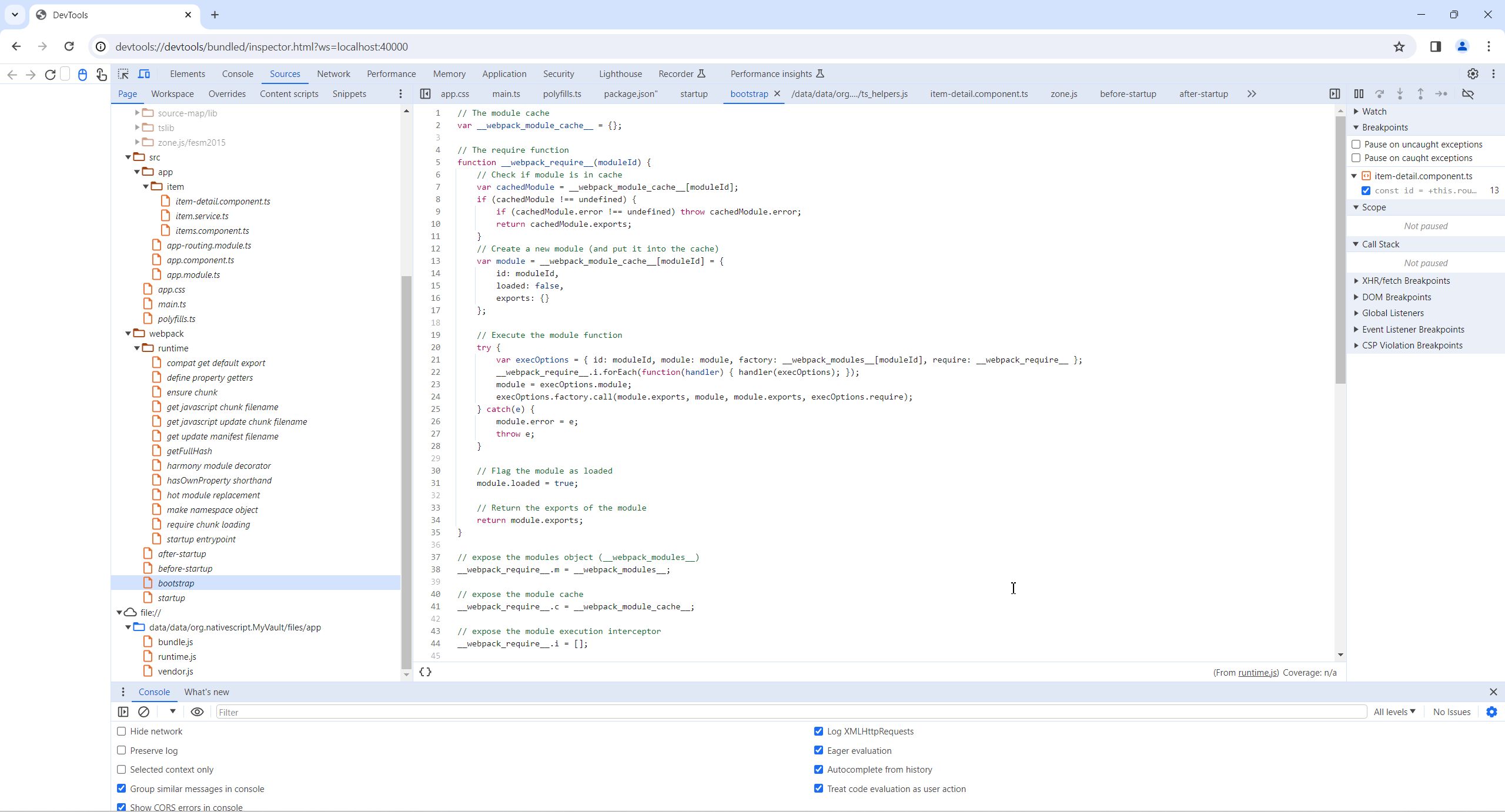The image size is (1505, 812).
Task: Click the deactivate breakpoints icon
Action: (x=1468, y=94)
